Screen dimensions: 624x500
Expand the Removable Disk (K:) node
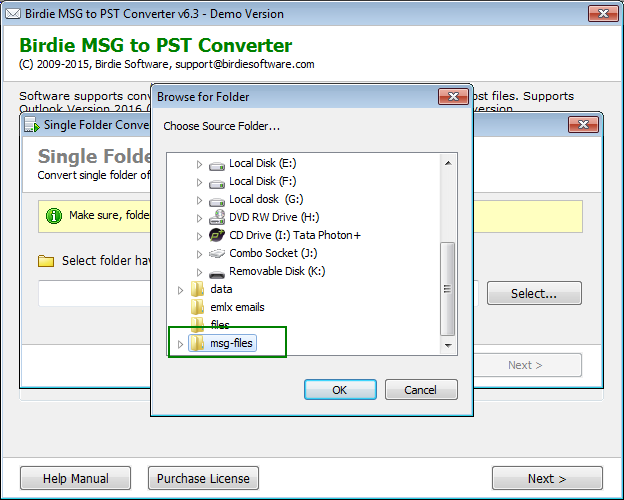click(x=199, y=271)
